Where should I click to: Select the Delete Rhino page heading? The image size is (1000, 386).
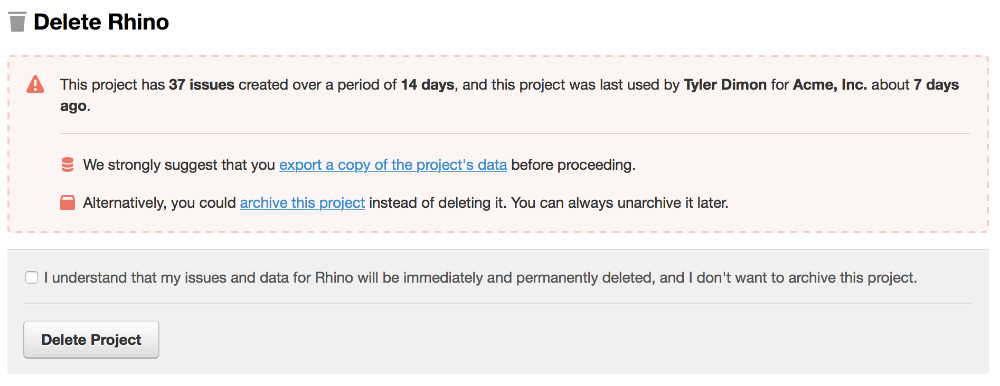pos(101,23)
